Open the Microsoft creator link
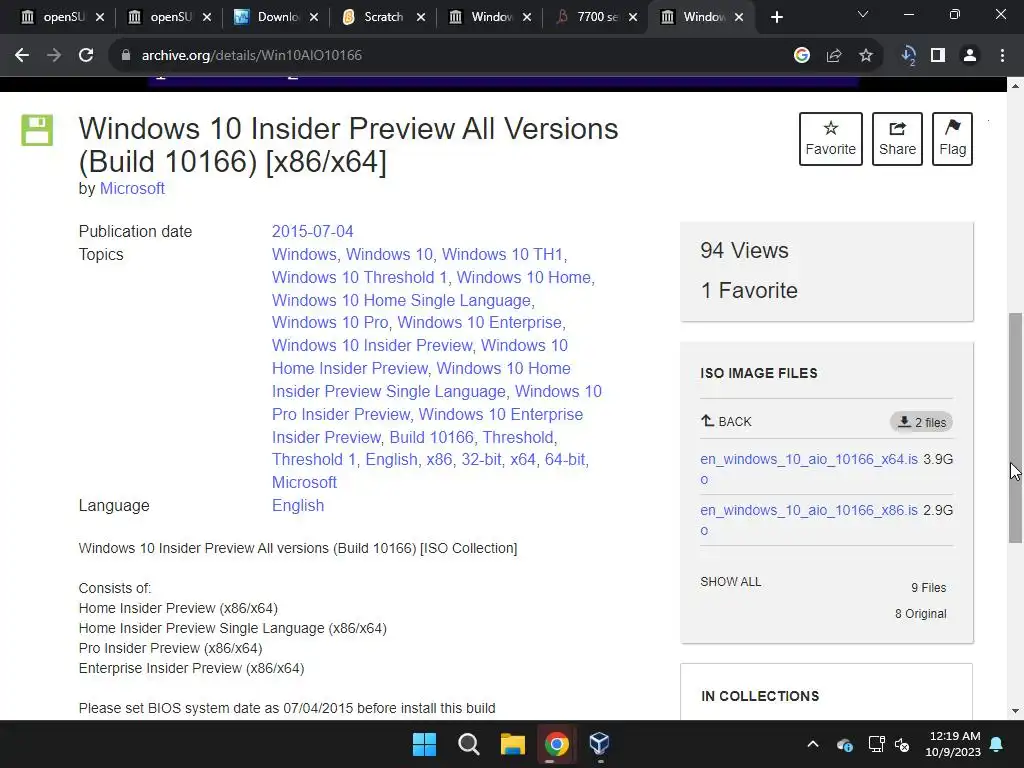 (132, 188)
